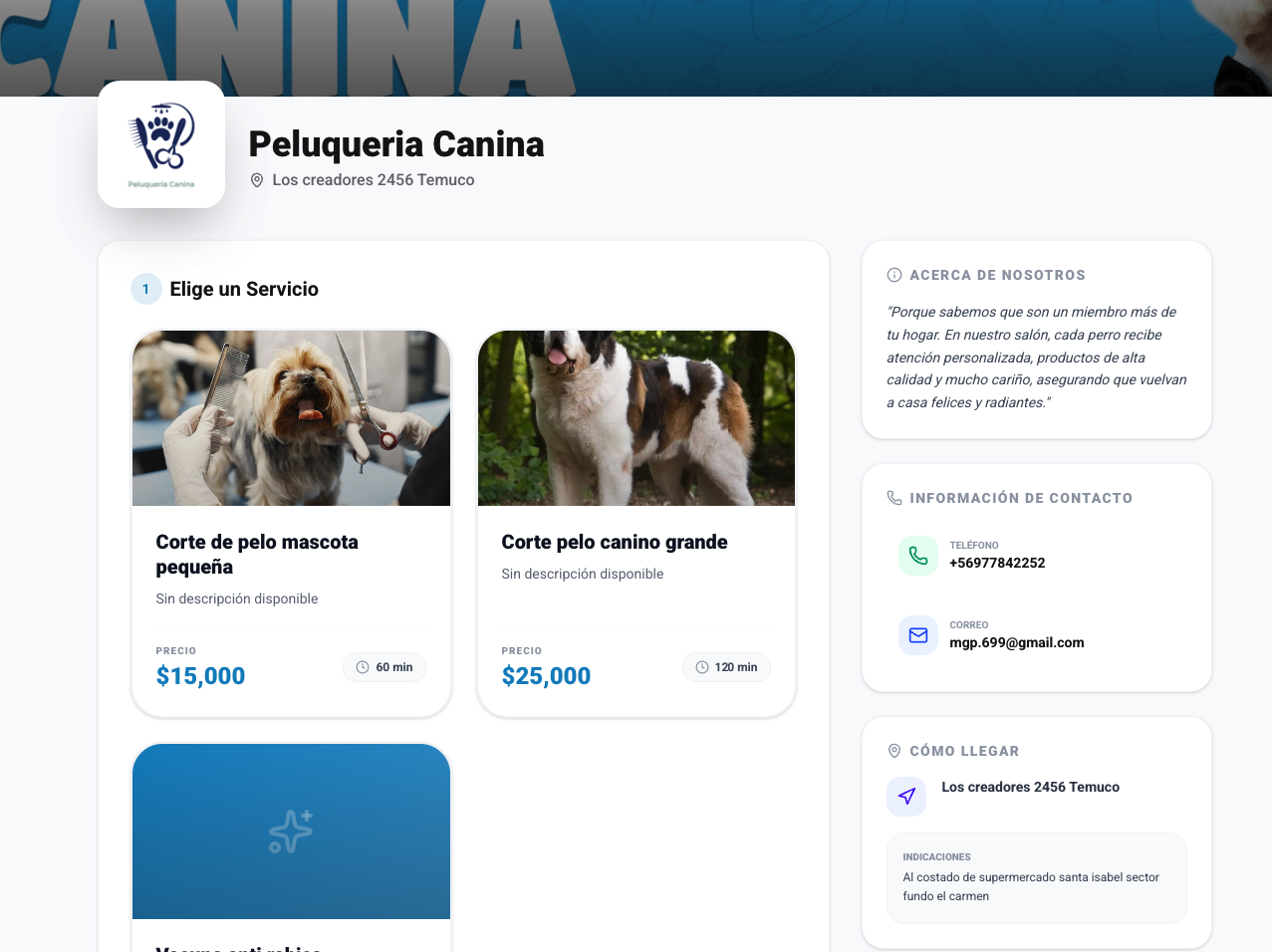
Task: Click the small phone icon beside Información de Contacto
Action: tap(894, 498)
